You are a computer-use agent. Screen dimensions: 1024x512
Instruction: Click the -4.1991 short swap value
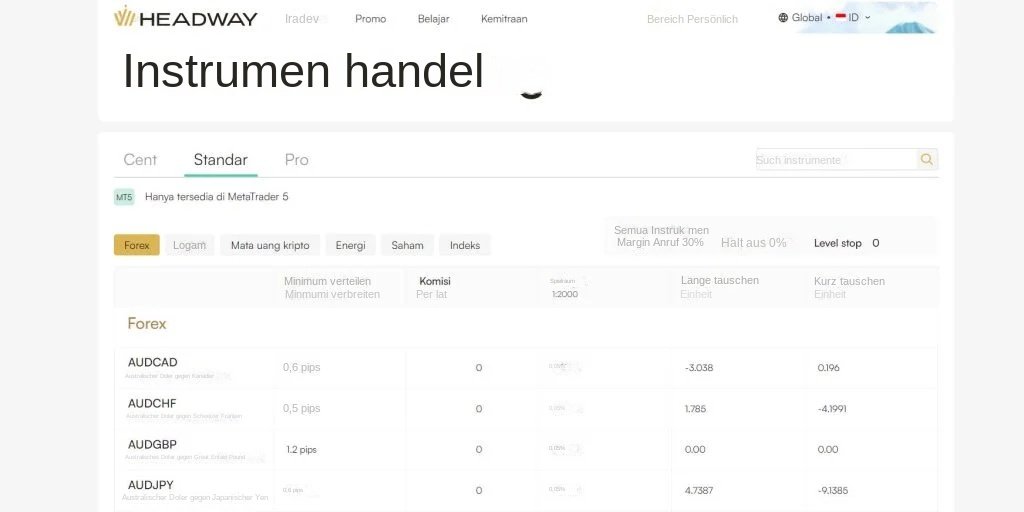coord(832,409)
